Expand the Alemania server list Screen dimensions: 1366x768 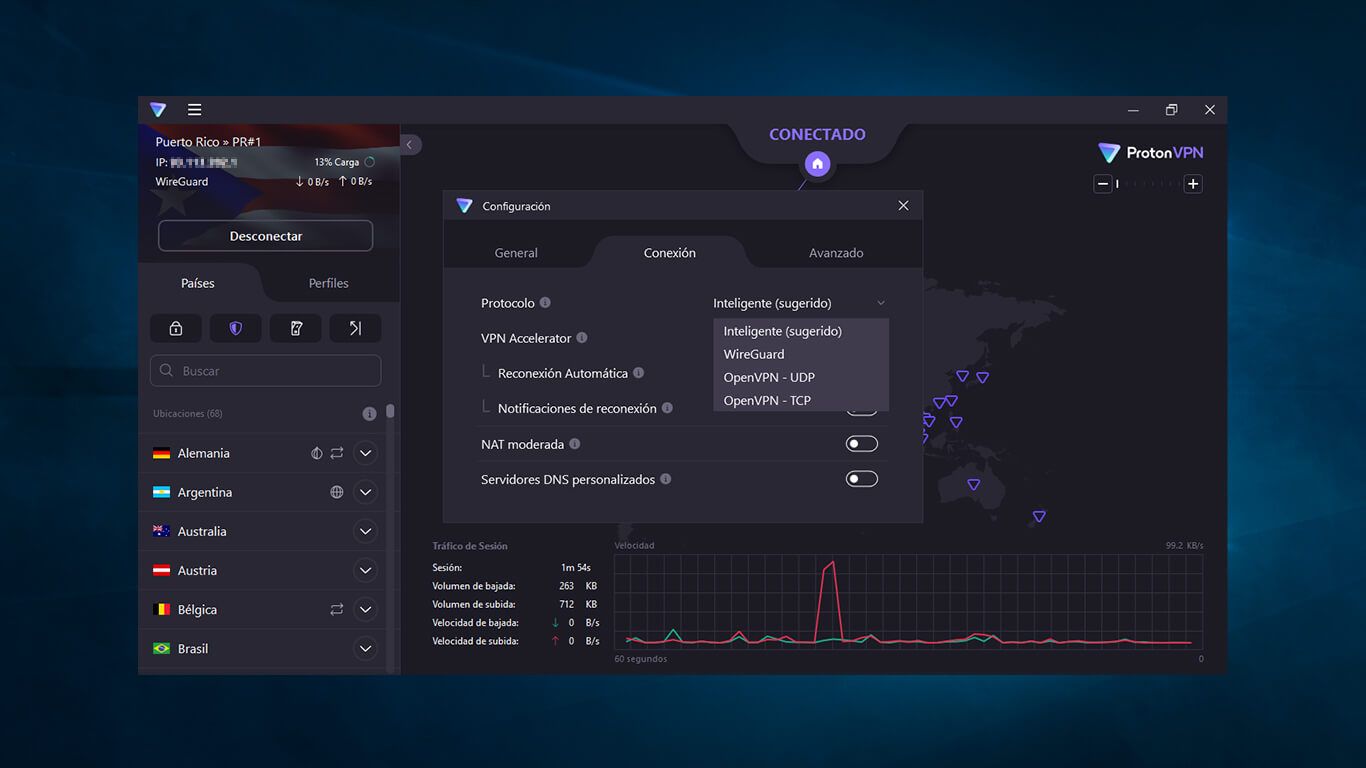click(365, 453)
